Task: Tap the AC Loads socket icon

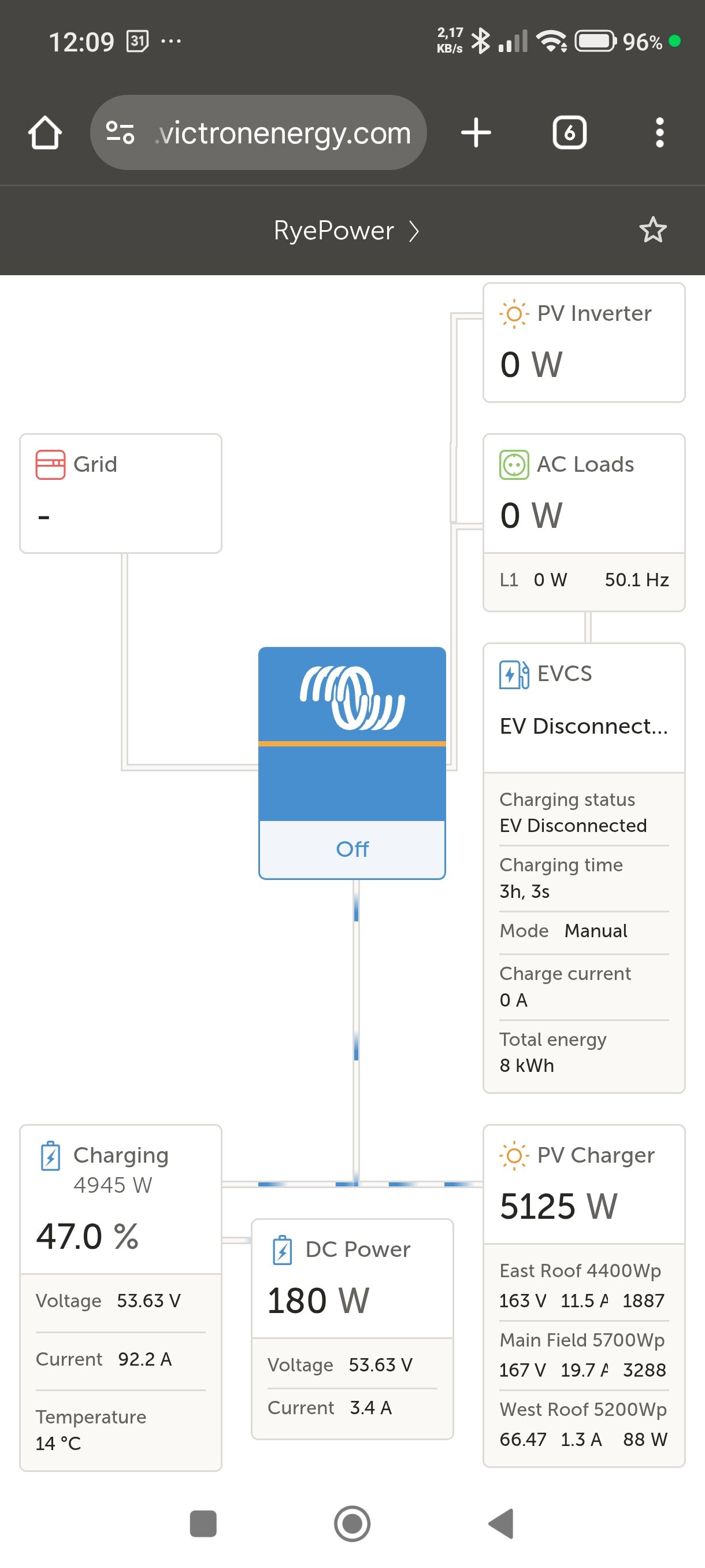Action: pos(514,464)
